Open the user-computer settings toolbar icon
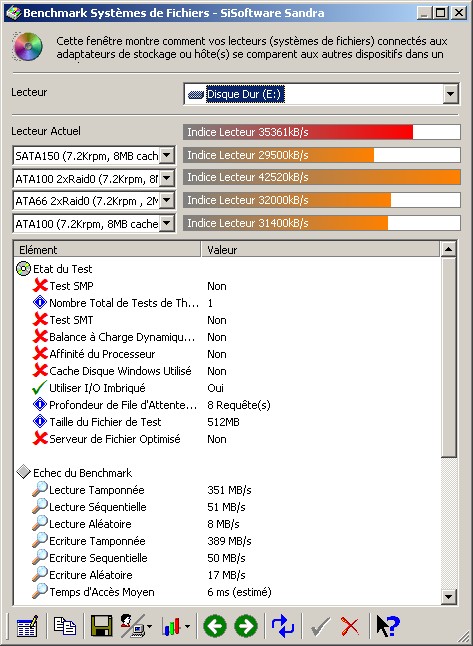This screenshot has height=646, width=473. point(132,626)
